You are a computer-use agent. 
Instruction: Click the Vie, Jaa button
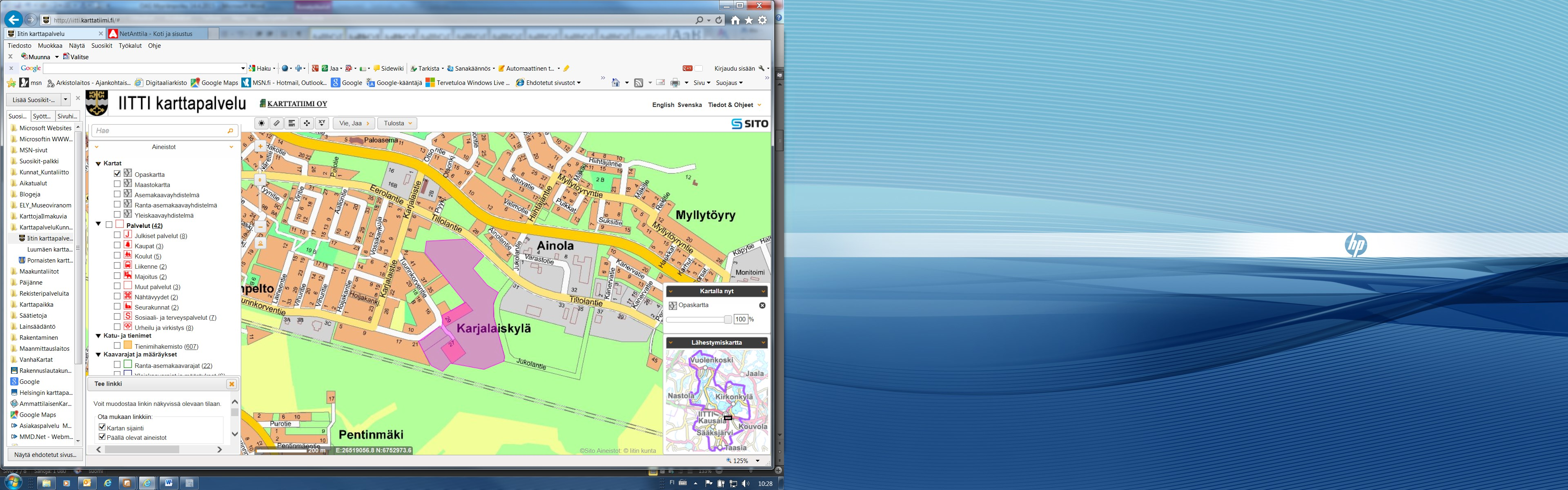(354, 124)
